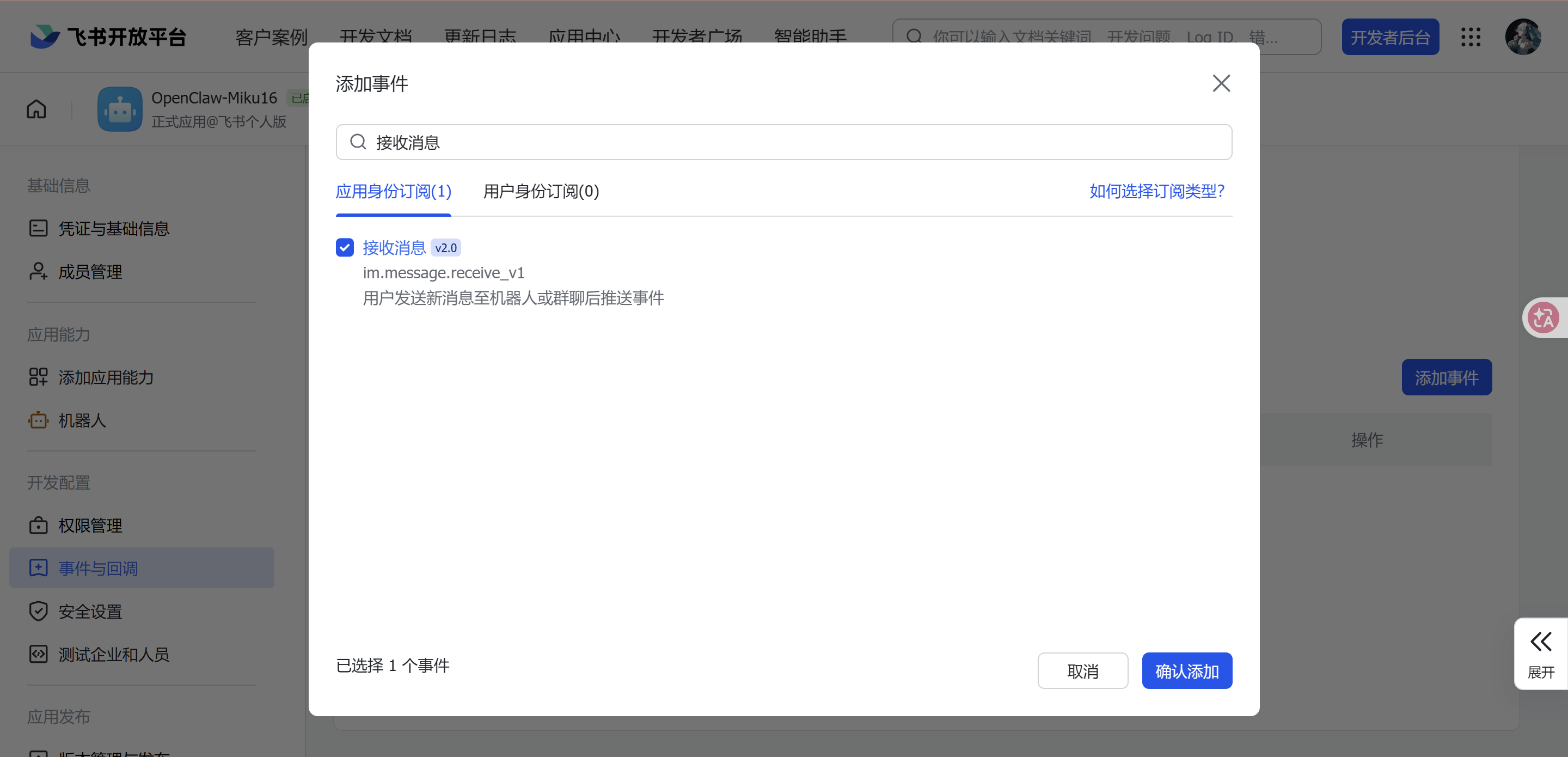Click the search magnifier icon in dialog
This screenshot has height=757, width=1568.
coord(358,143)
